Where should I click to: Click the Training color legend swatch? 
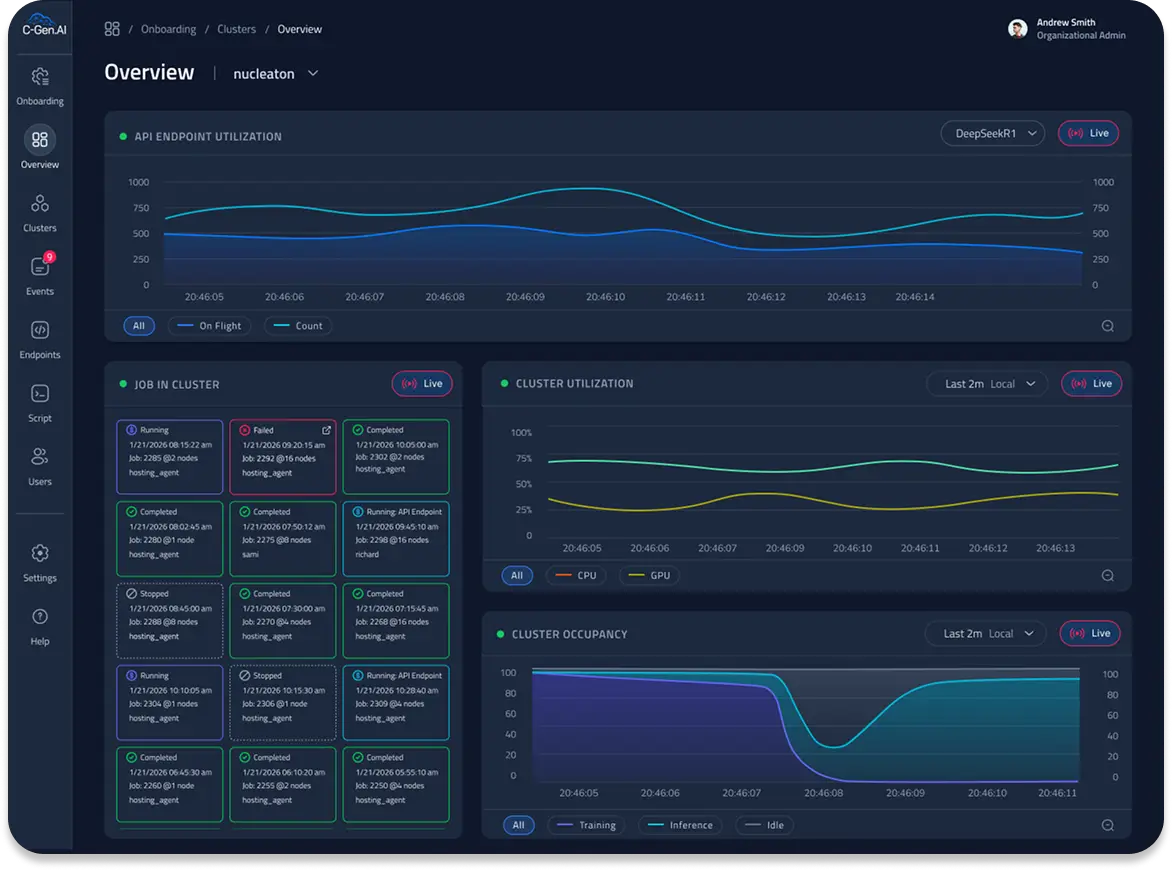point(565,824)
